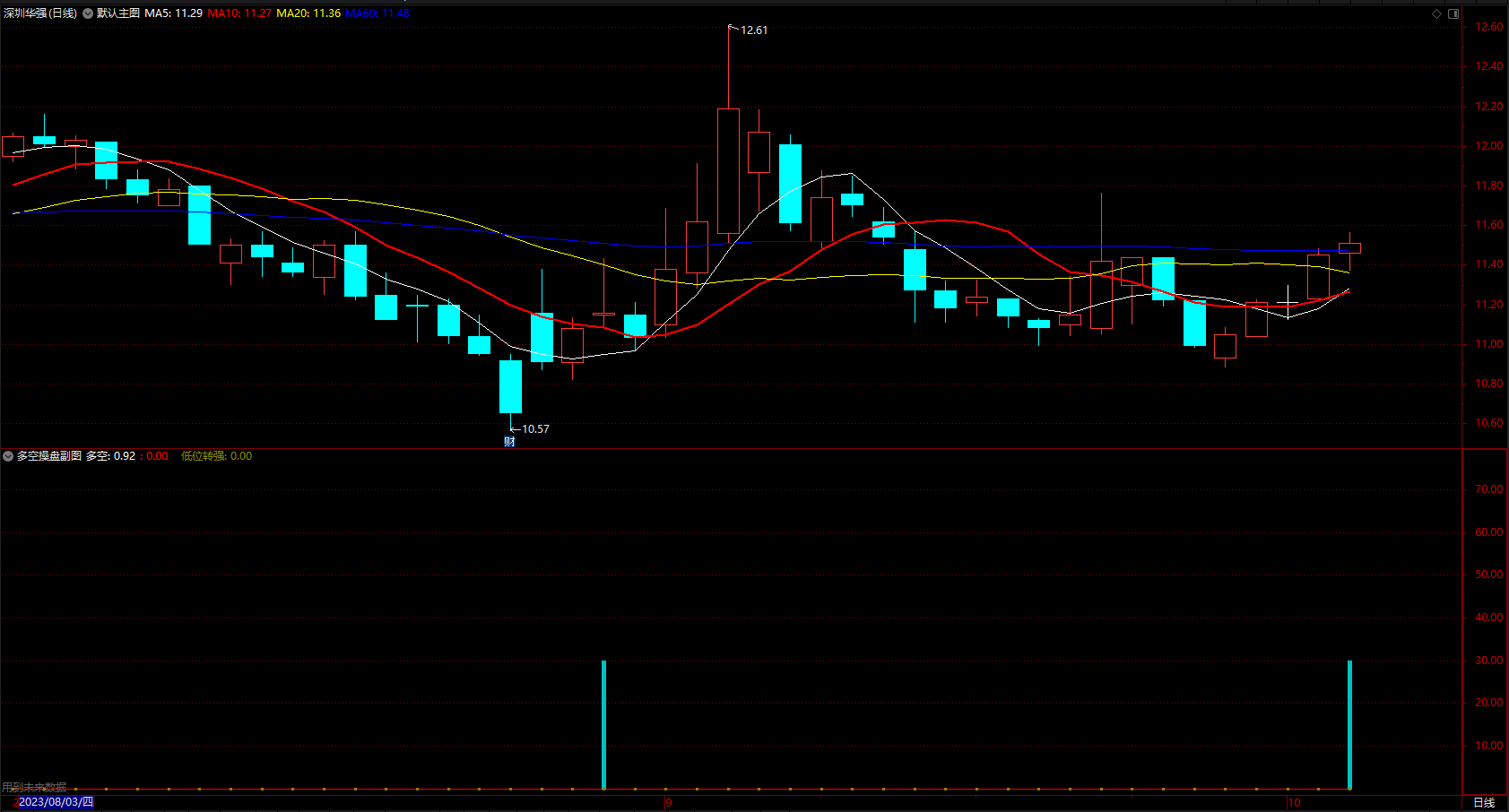1509x812 pixels.
Task: Click the 默认主图 indicator name
Action: [118, 13]
